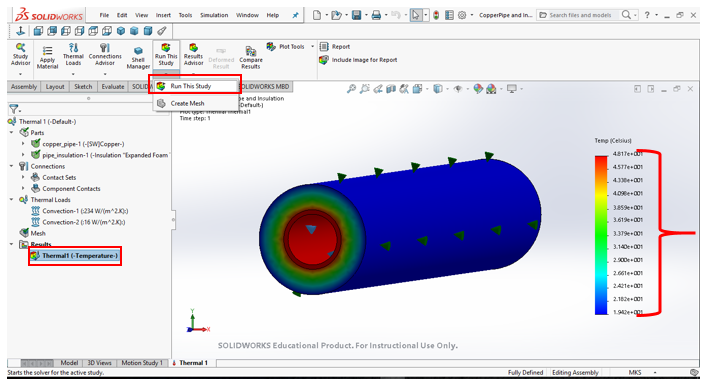Screen dimensions: 701x379
Task: Open the Tools menu
Action: [186, 15]
